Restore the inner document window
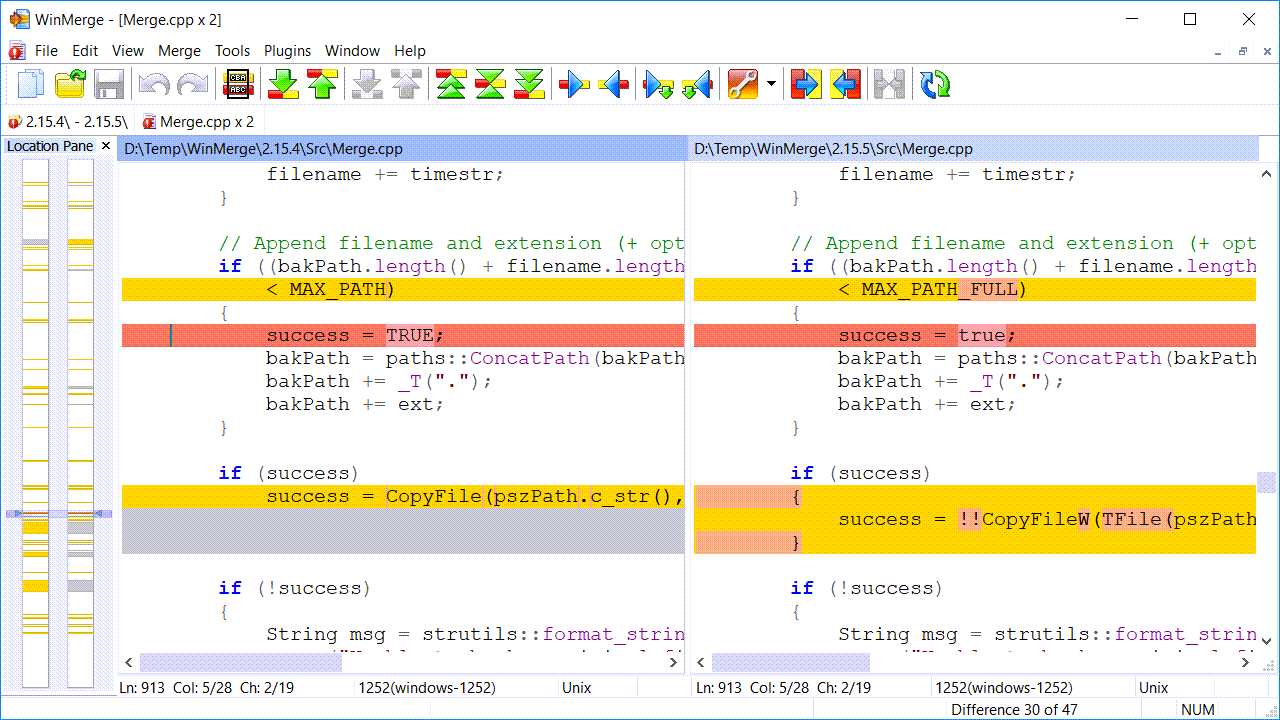The image size is (1280, 720). (1243, 51)
